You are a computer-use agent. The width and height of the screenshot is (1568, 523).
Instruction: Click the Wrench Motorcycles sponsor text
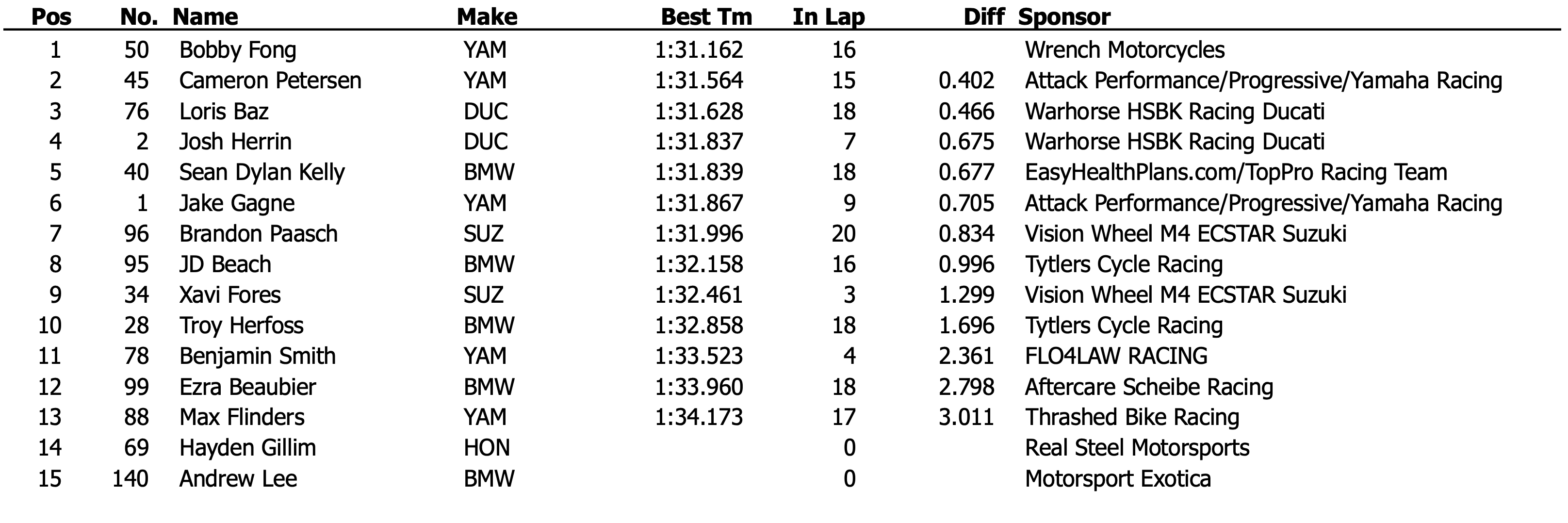tap(1124, 50)
